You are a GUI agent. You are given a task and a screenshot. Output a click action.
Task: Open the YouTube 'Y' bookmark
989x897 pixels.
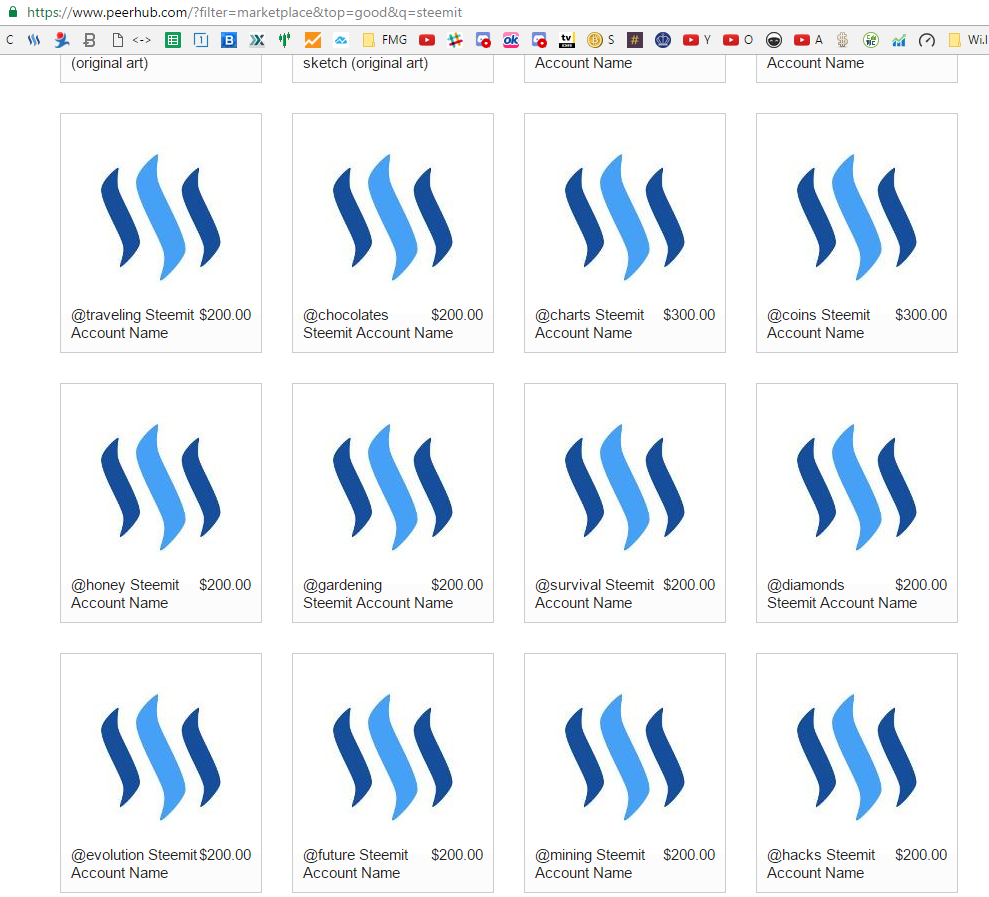click(697, 40)
